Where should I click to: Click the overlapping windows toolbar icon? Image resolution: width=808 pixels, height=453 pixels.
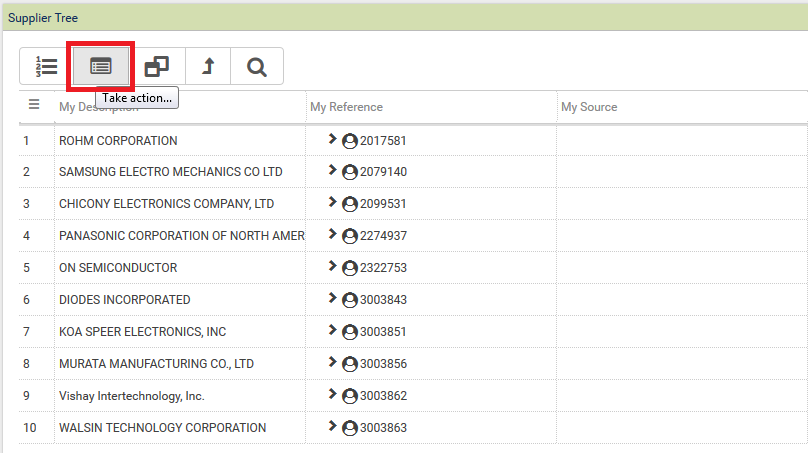(156, 67)
